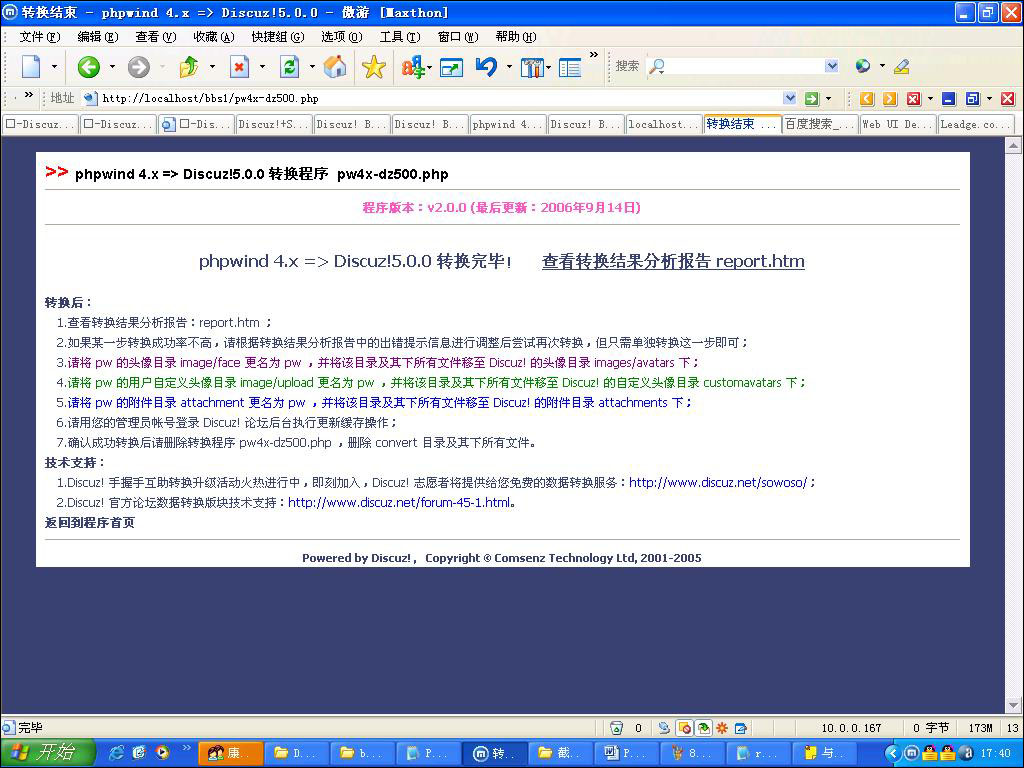This screenshot has width=1024, height=768.
Task: Click the highlight pen icon
Action: pos(902,66)
